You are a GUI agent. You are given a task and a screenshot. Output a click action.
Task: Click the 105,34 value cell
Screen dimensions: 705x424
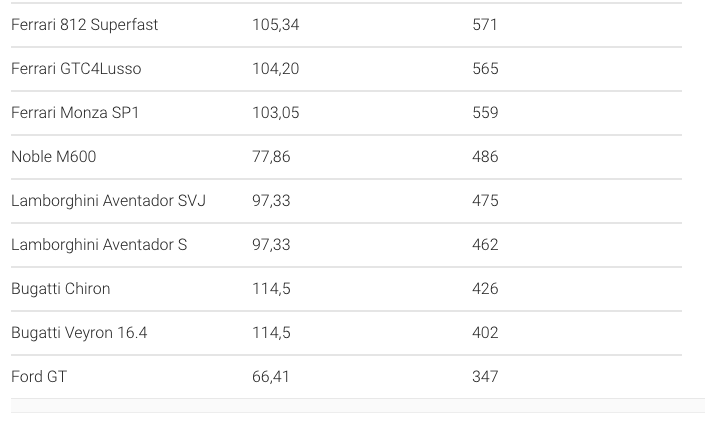276,25
